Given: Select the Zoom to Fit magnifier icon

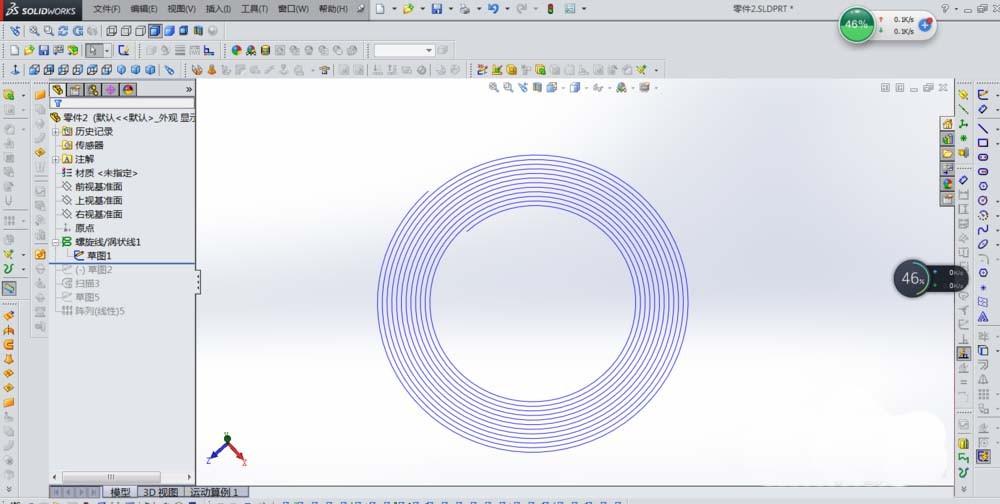Looking at the screenshot, I should (34, 31).
